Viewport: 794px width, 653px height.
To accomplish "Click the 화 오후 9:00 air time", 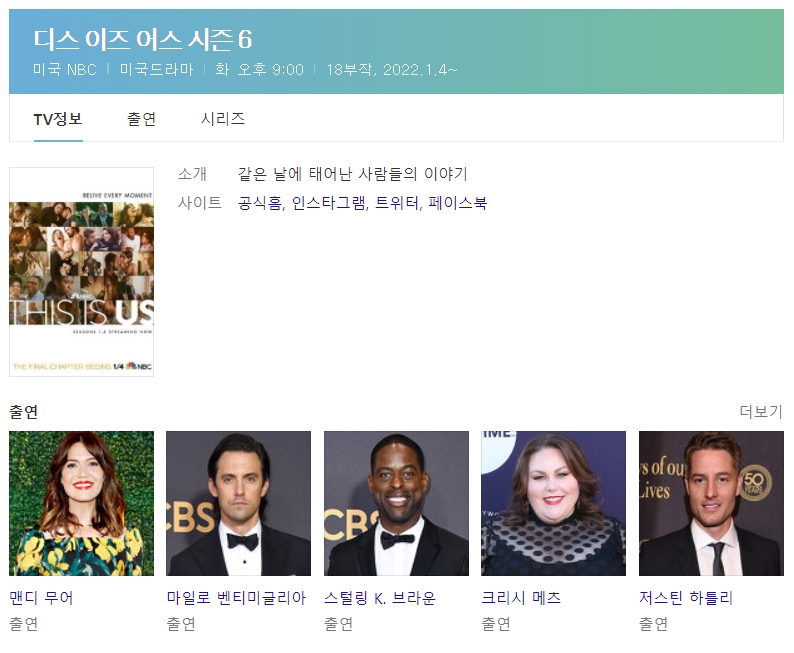I will [259, 69].
